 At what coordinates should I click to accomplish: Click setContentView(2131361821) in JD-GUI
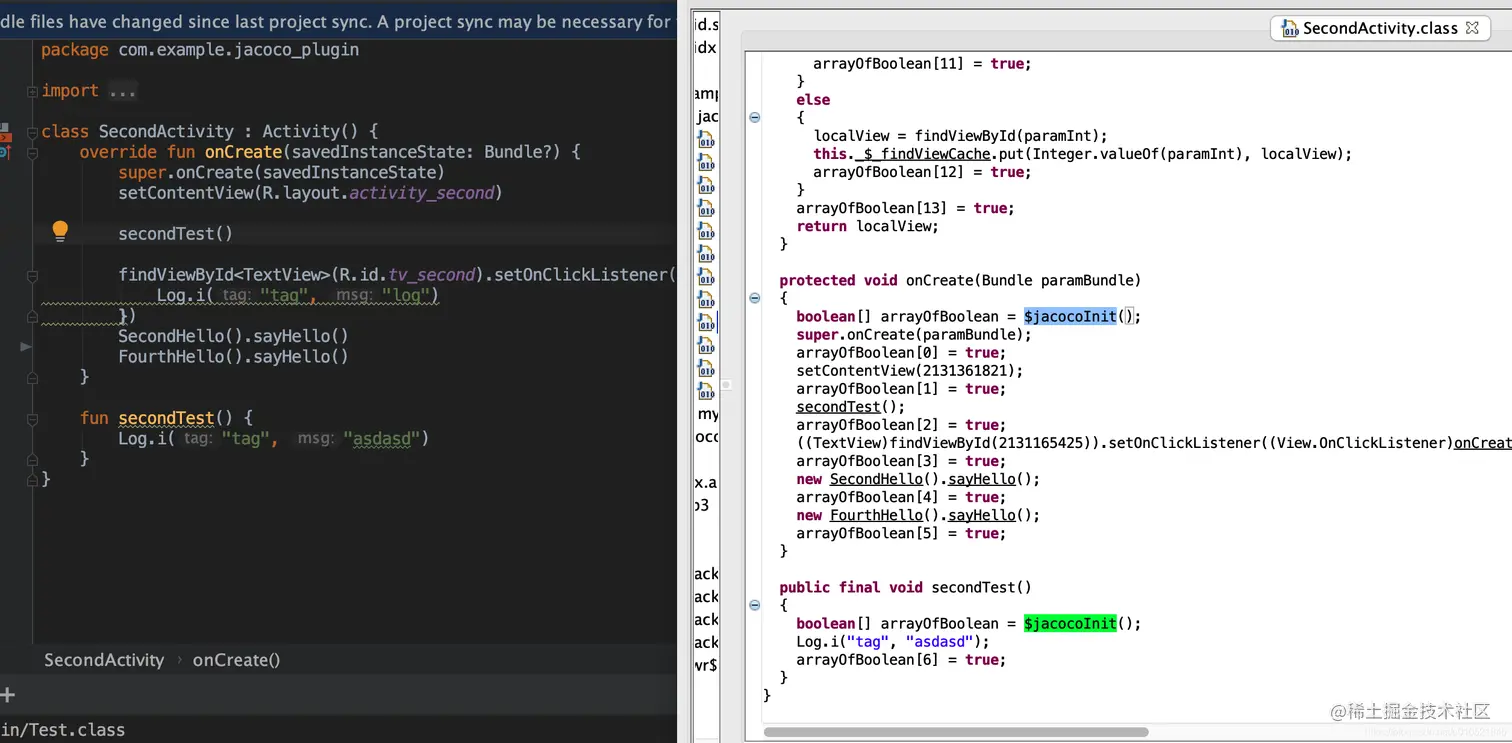tap(910, 371)
